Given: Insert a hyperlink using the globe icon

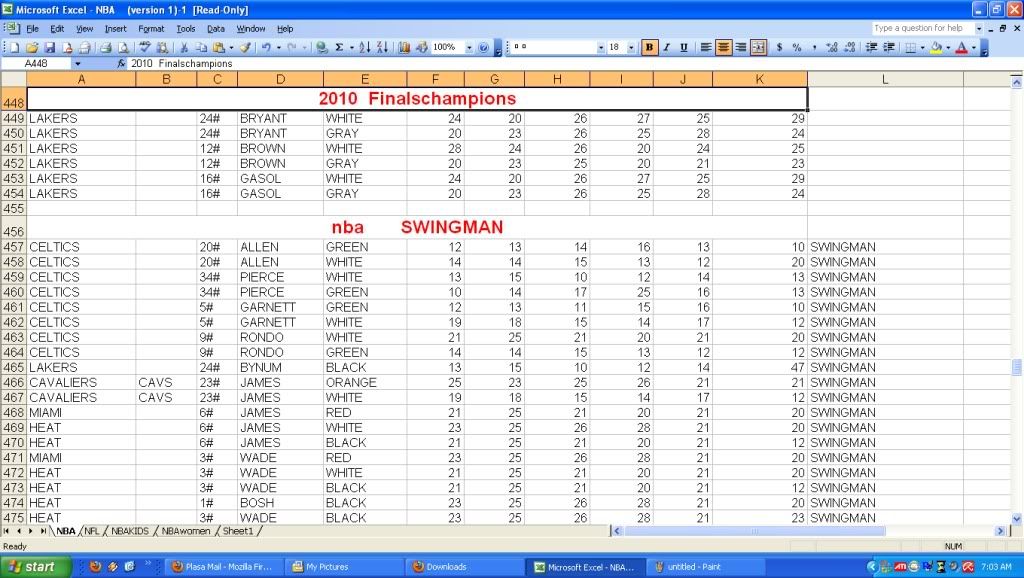Looking at the screenshot, I should pos(321,47).
